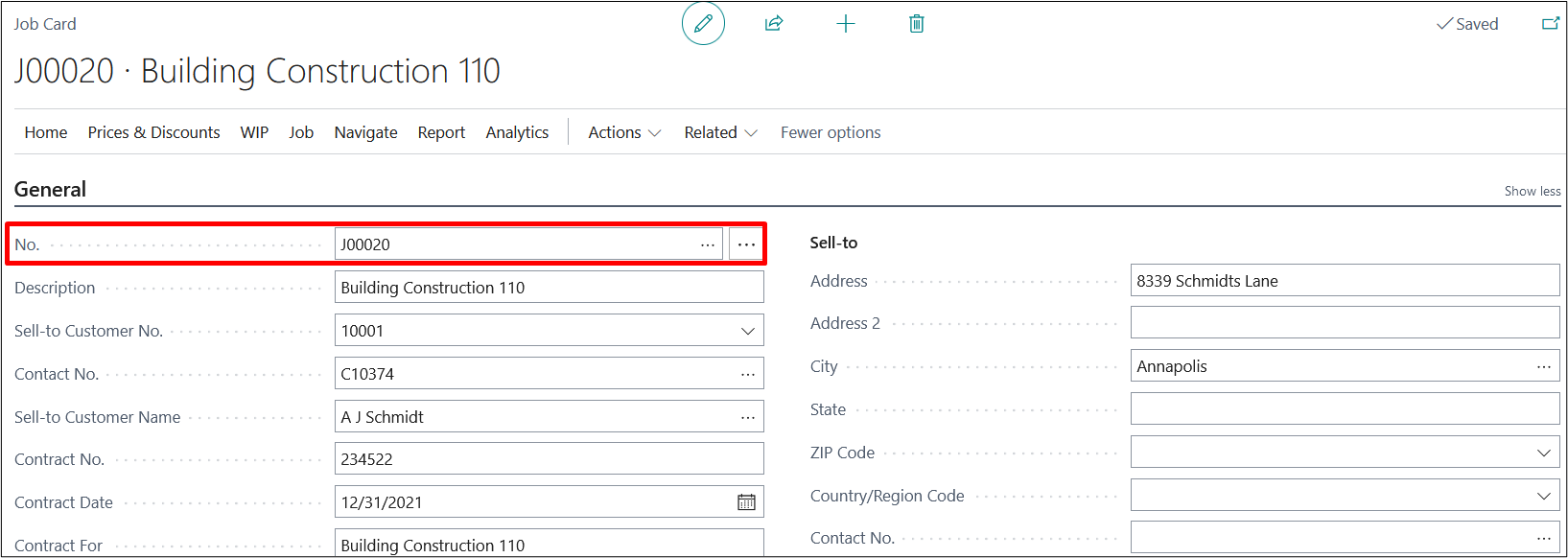Switch to the Prices & Discounts tab
This screenshot has width=1568, height=558.
[153, 132]
